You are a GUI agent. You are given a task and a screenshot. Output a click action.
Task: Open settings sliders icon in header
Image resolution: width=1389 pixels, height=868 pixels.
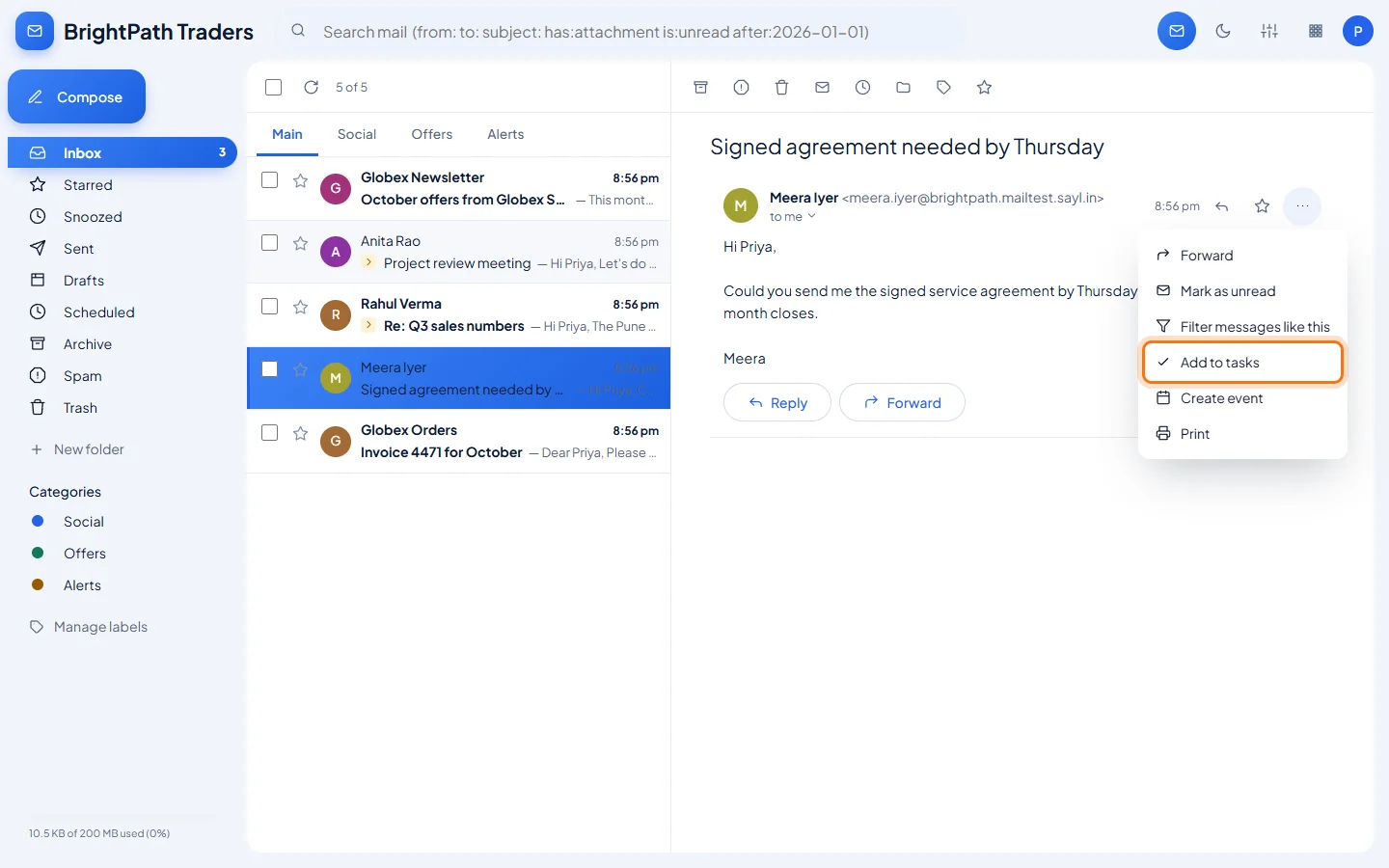(x=1269, y=31)
